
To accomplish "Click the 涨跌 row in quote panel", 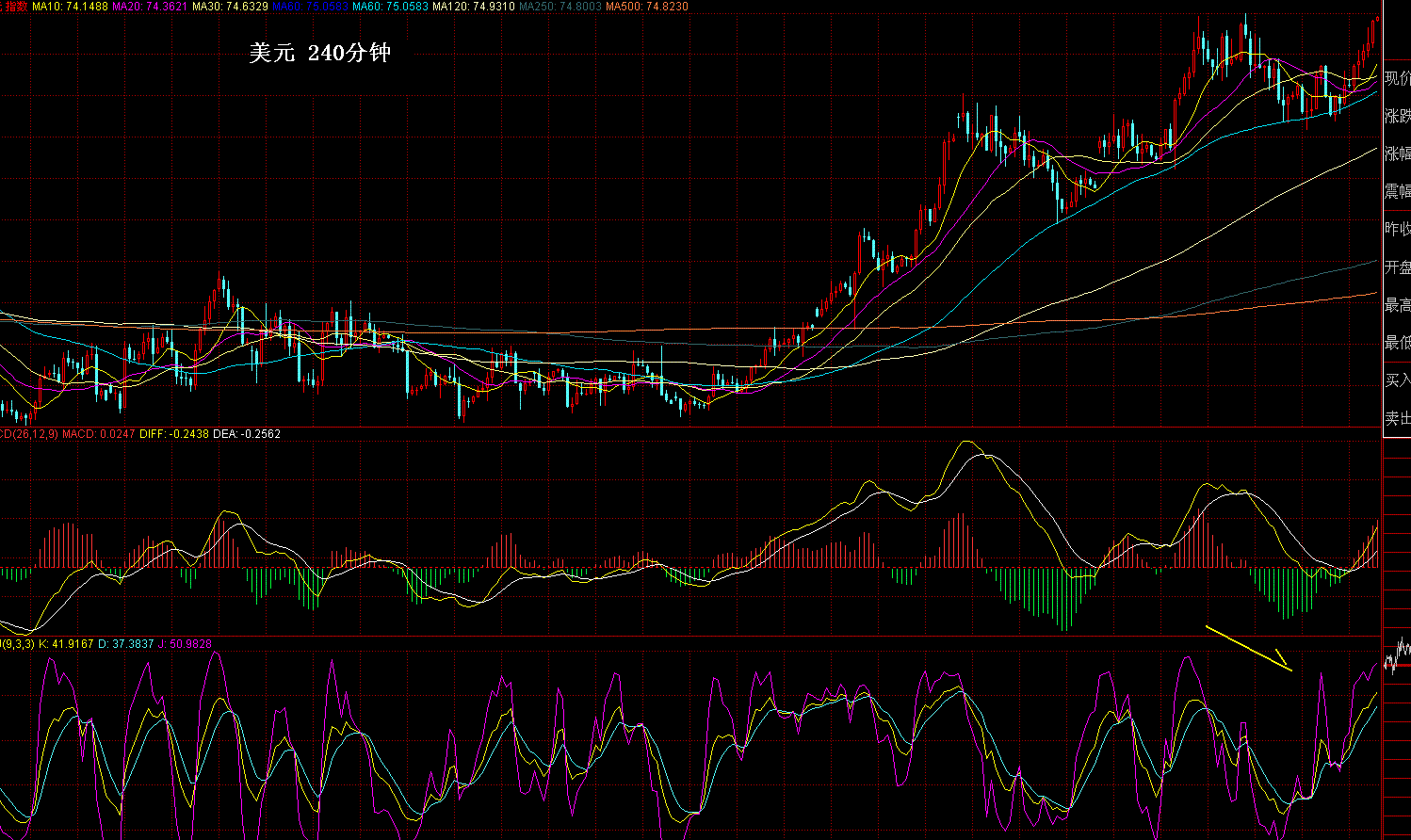I will pyautogui.click(x=1397, y=116).
